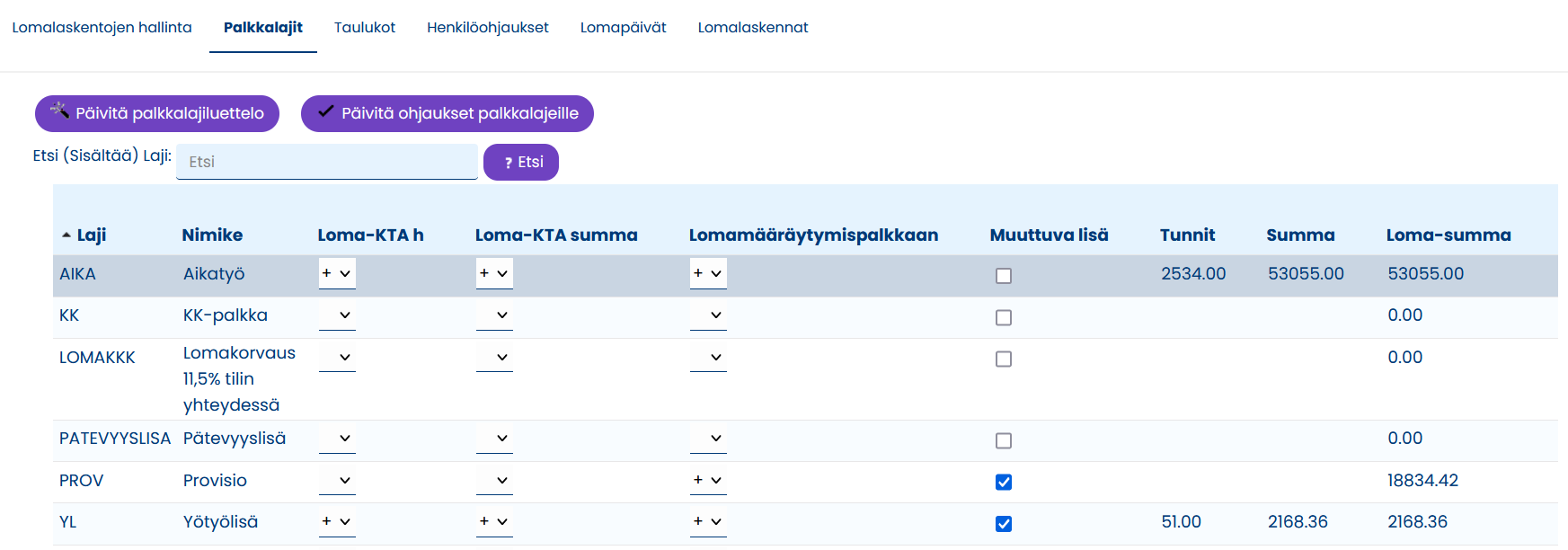Sort by Loma-KTA h column header
Viewport: 1568px width, 550px height.
[370, 235]
